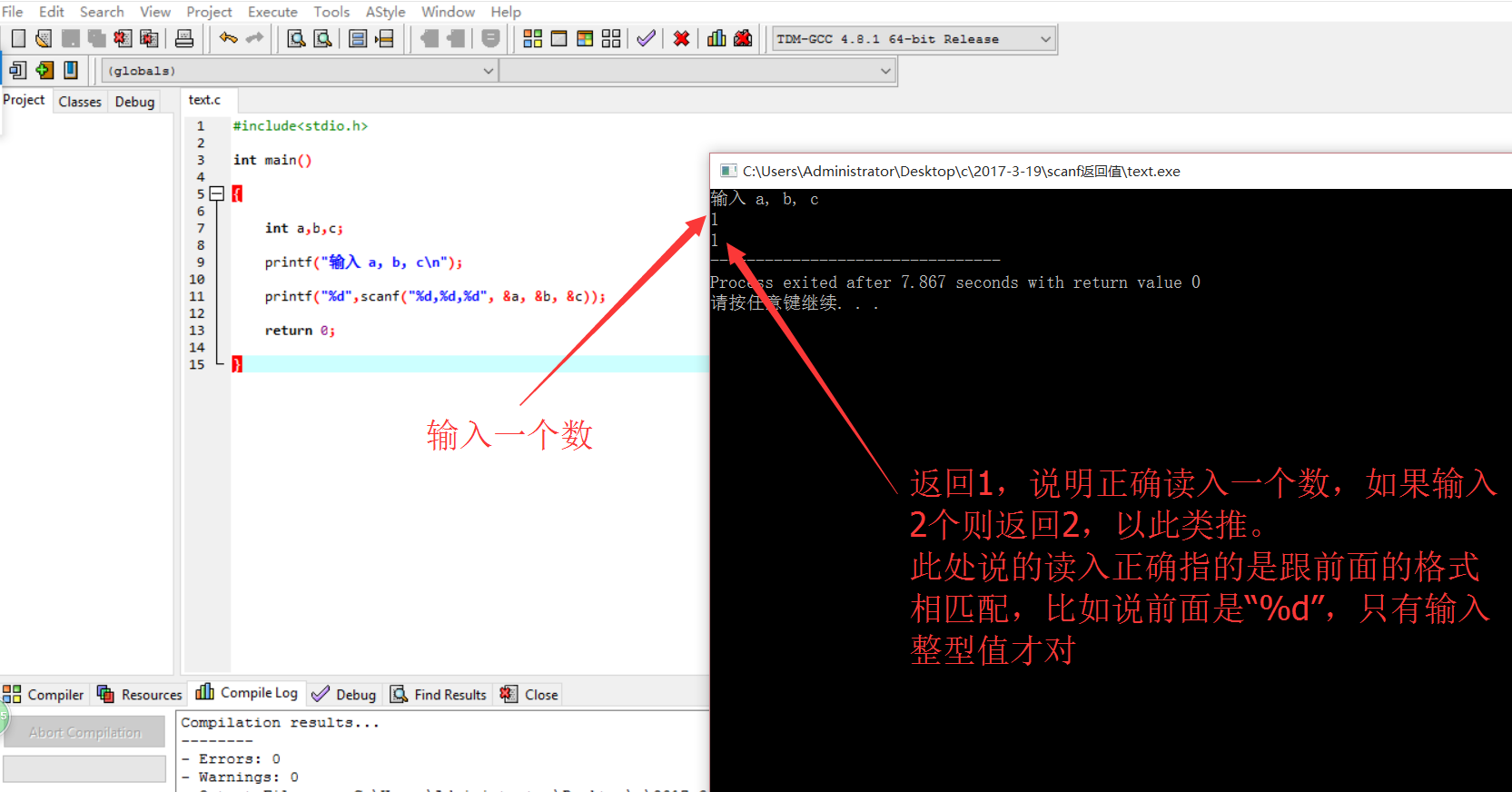The width and height of the screenshot is (1512, 792).
Task: Switch to the Find Results tab
Action: [x=439, y=694]
